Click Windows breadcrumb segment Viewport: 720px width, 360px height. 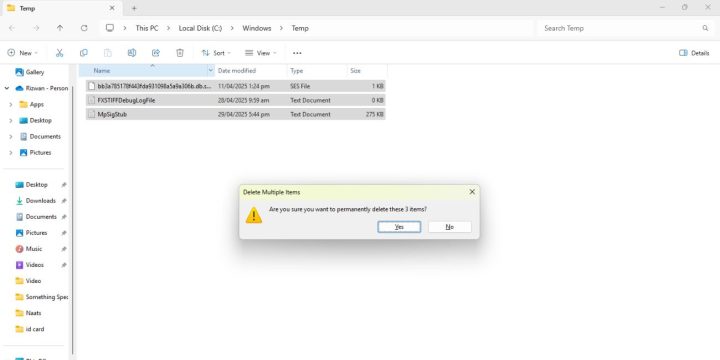click(257, 28)
